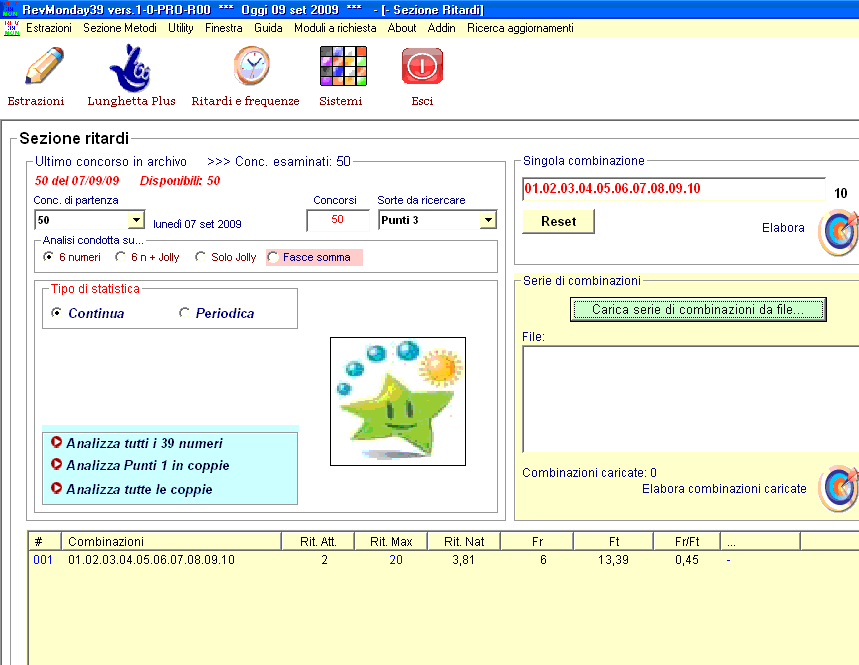Click the red arrow beside Analizza Punti 1 in coppie
Image resolution: width=859 pixels, height=665 pixels.
point(56,464)
